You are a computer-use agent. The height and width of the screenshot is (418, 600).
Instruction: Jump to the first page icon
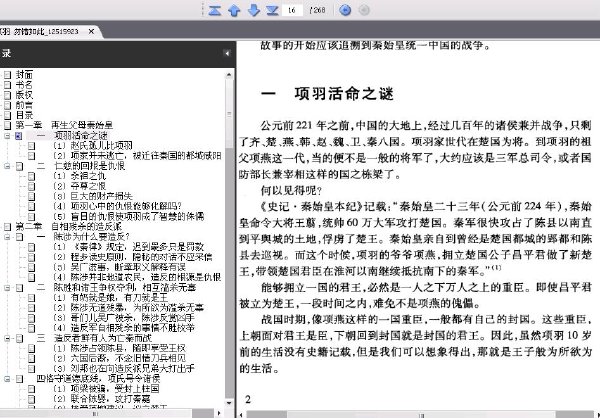[x=215, y=10]
